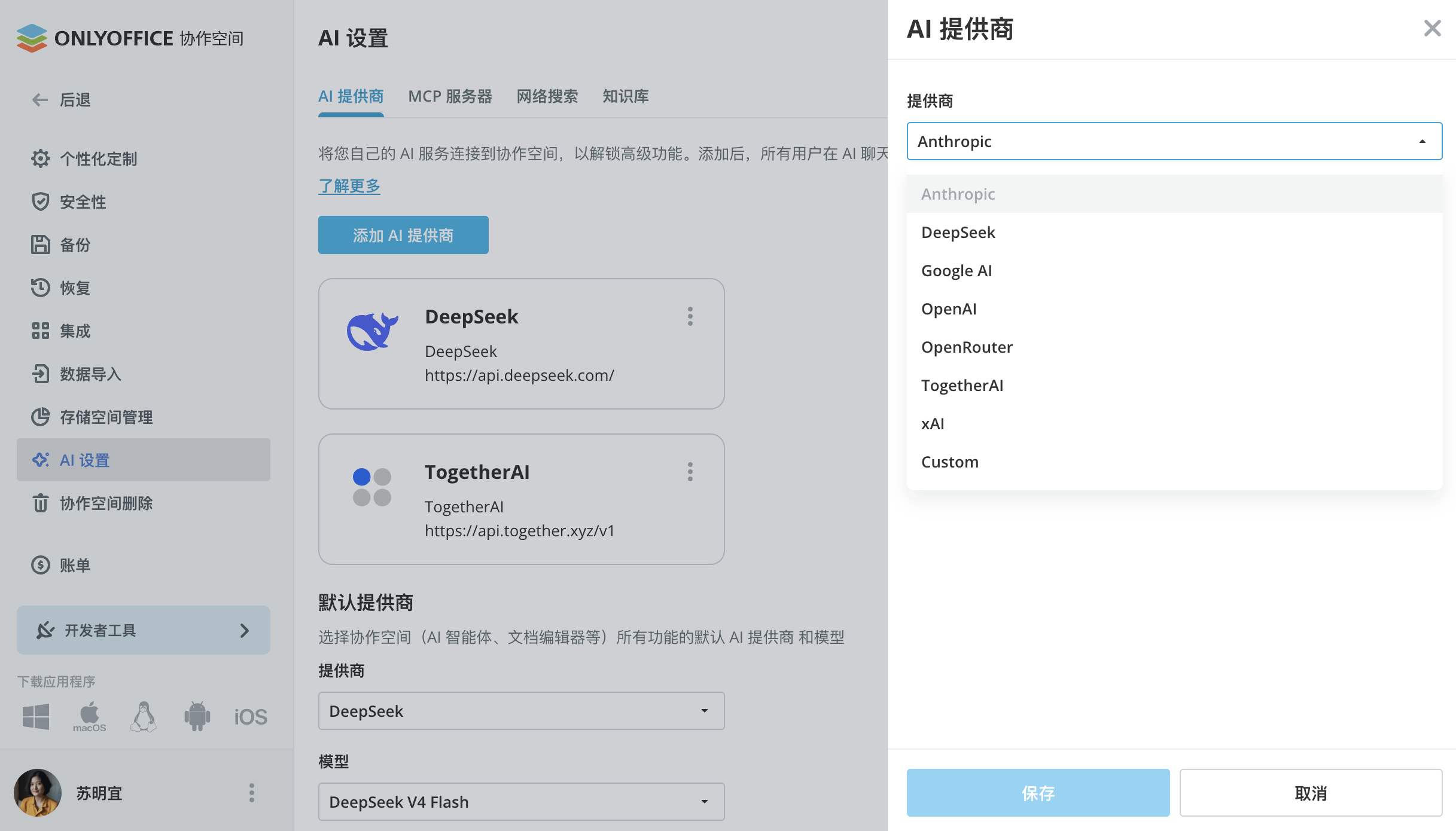Image resolution: width=1456 pixels, height=831 pixels.
Task: Switch to the 网络搜索 tab
Action: (x=547, y=96)
